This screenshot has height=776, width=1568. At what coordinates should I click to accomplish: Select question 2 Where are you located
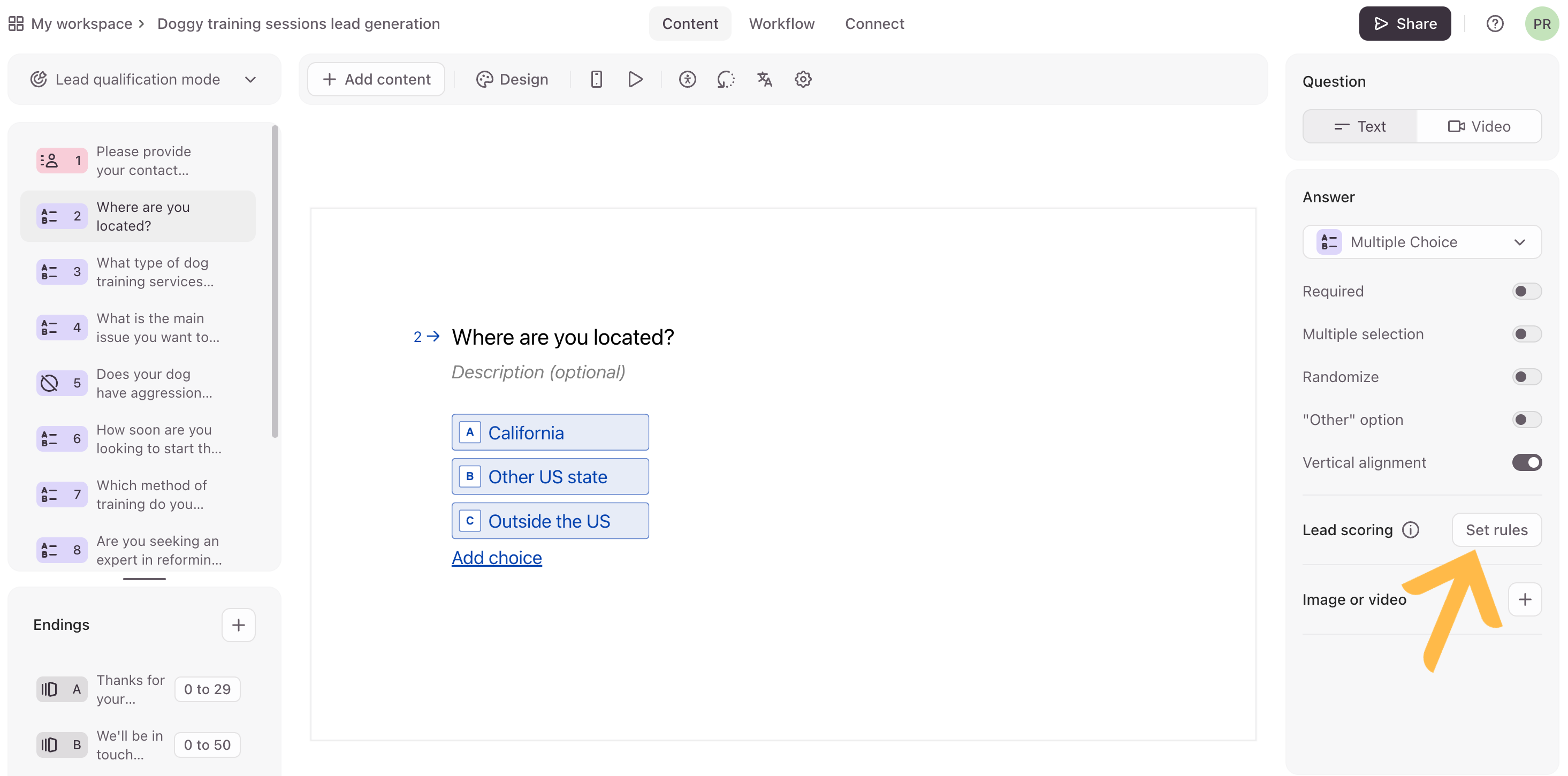click(x=138, y=217)
